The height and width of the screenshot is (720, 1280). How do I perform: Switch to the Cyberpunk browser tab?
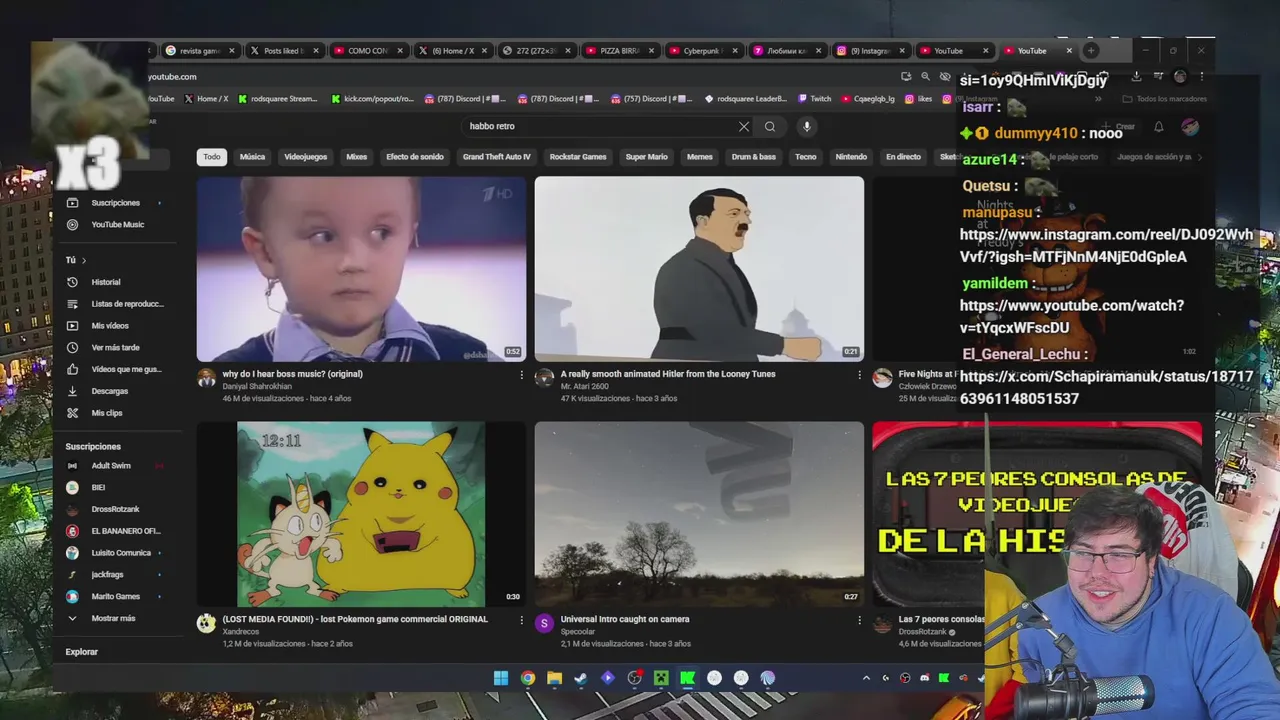tap(703, 51)
